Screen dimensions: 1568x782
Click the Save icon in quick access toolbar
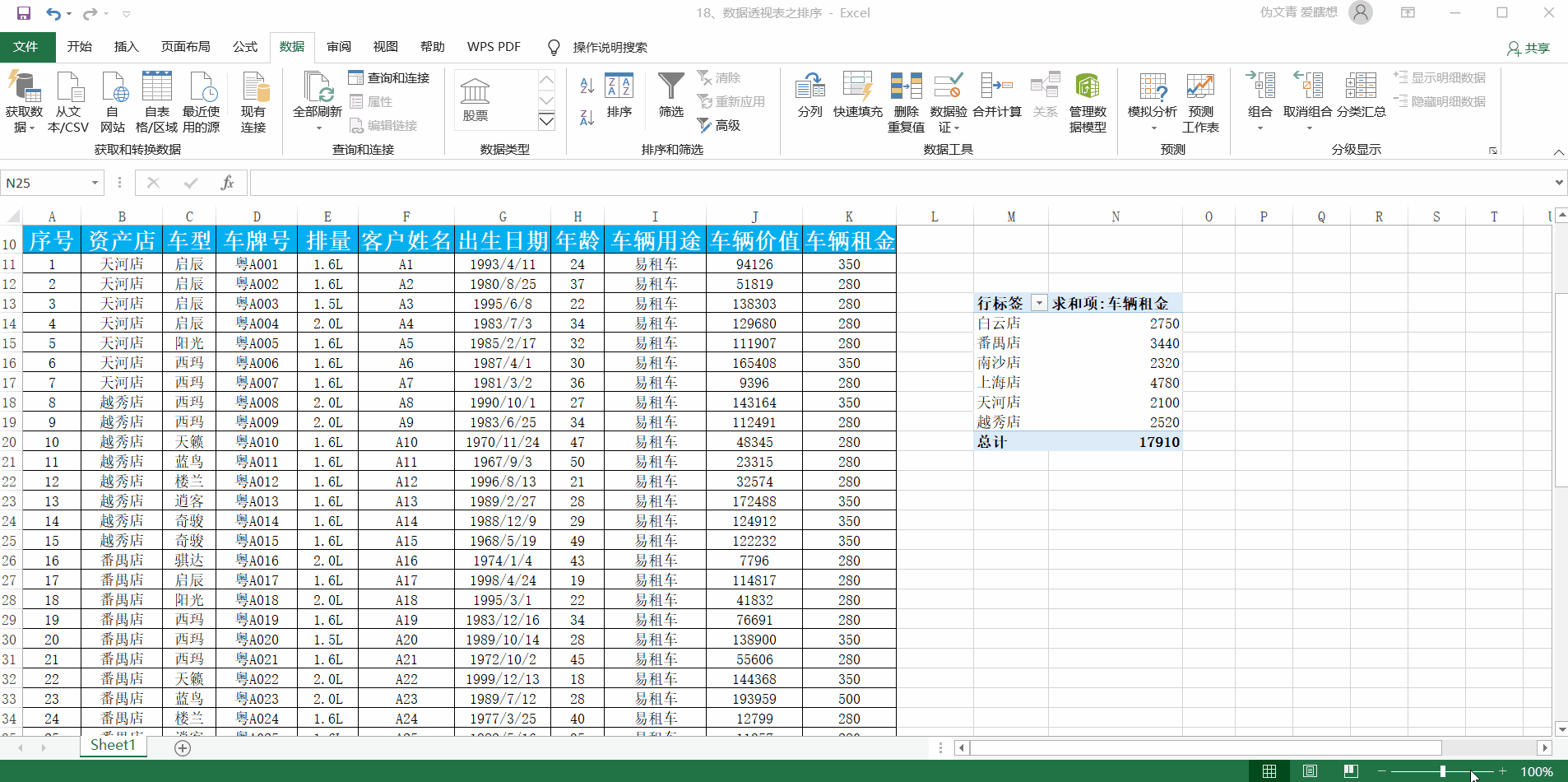pyautogui.click(x=24, y=13)
